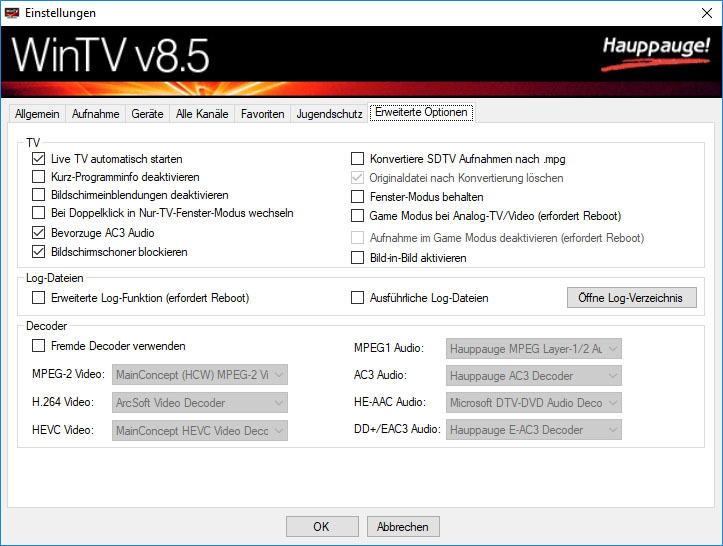Image resolution: width=723 pixels, height=546 pixels.
Task: Open the DD+/EAC3 Audio decoder dropdown
Action: click(533, 430)
